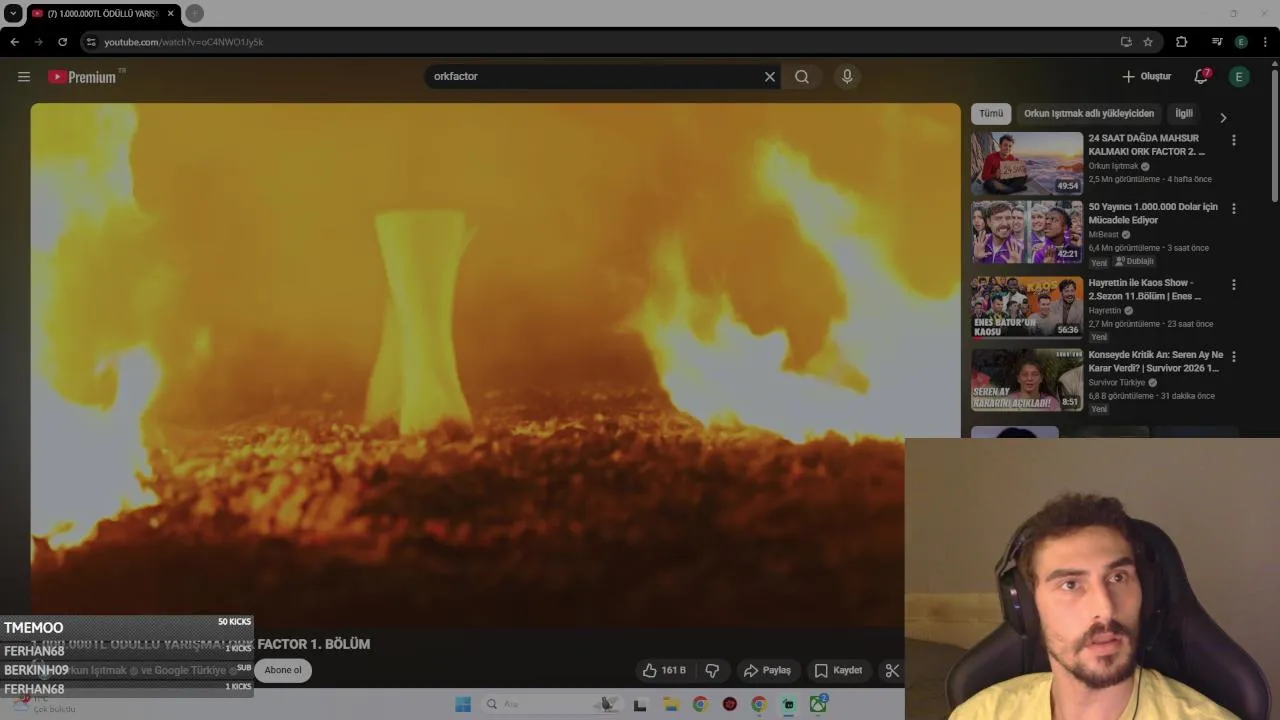The width and height of the screenshot is (1280, 720).
Task: Open 24 SAAT DAĞDA MAHSUR KALMAK thumbnail
Action: 1026,163
